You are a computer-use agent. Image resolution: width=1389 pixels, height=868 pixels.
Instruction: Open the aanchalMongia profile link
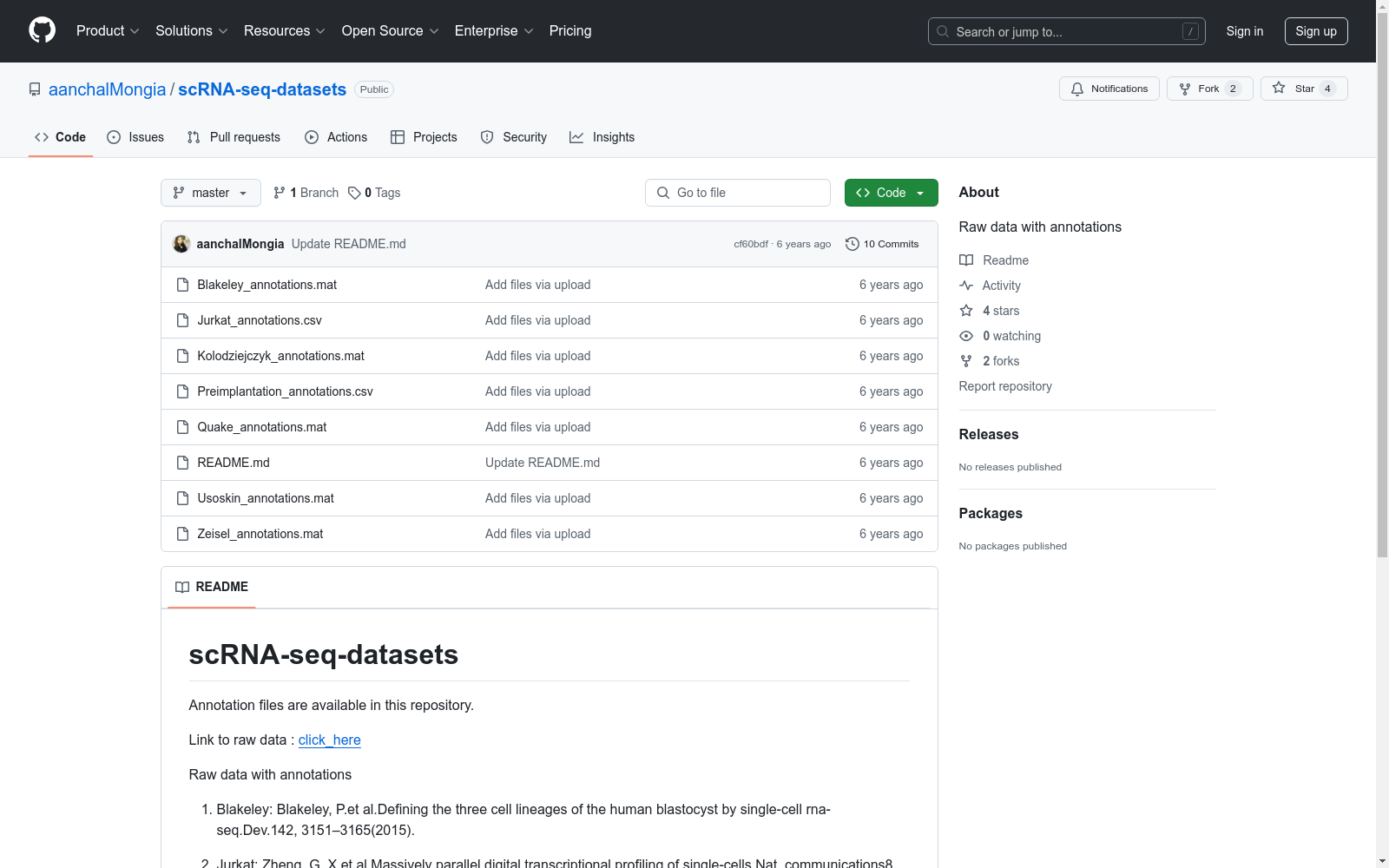click(x=107, y=89)
